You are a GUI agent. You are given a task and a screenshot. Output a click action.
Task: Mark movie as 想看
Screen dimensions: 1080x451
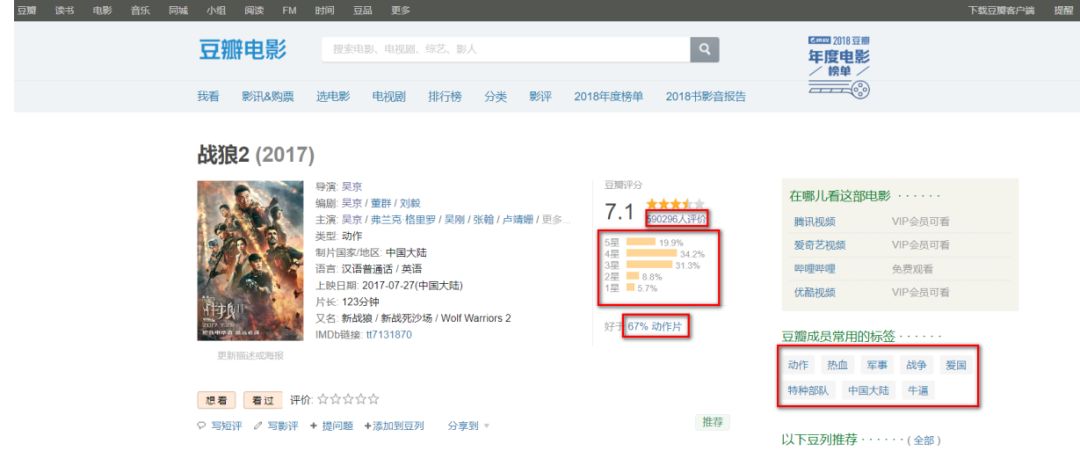tap(216, 400)
